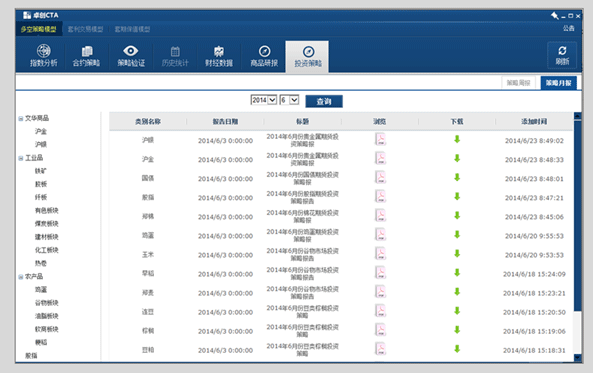Screen dimensions: 593x373
Task: Open the 公告 announcements link
Action: (x=568, y=28)
